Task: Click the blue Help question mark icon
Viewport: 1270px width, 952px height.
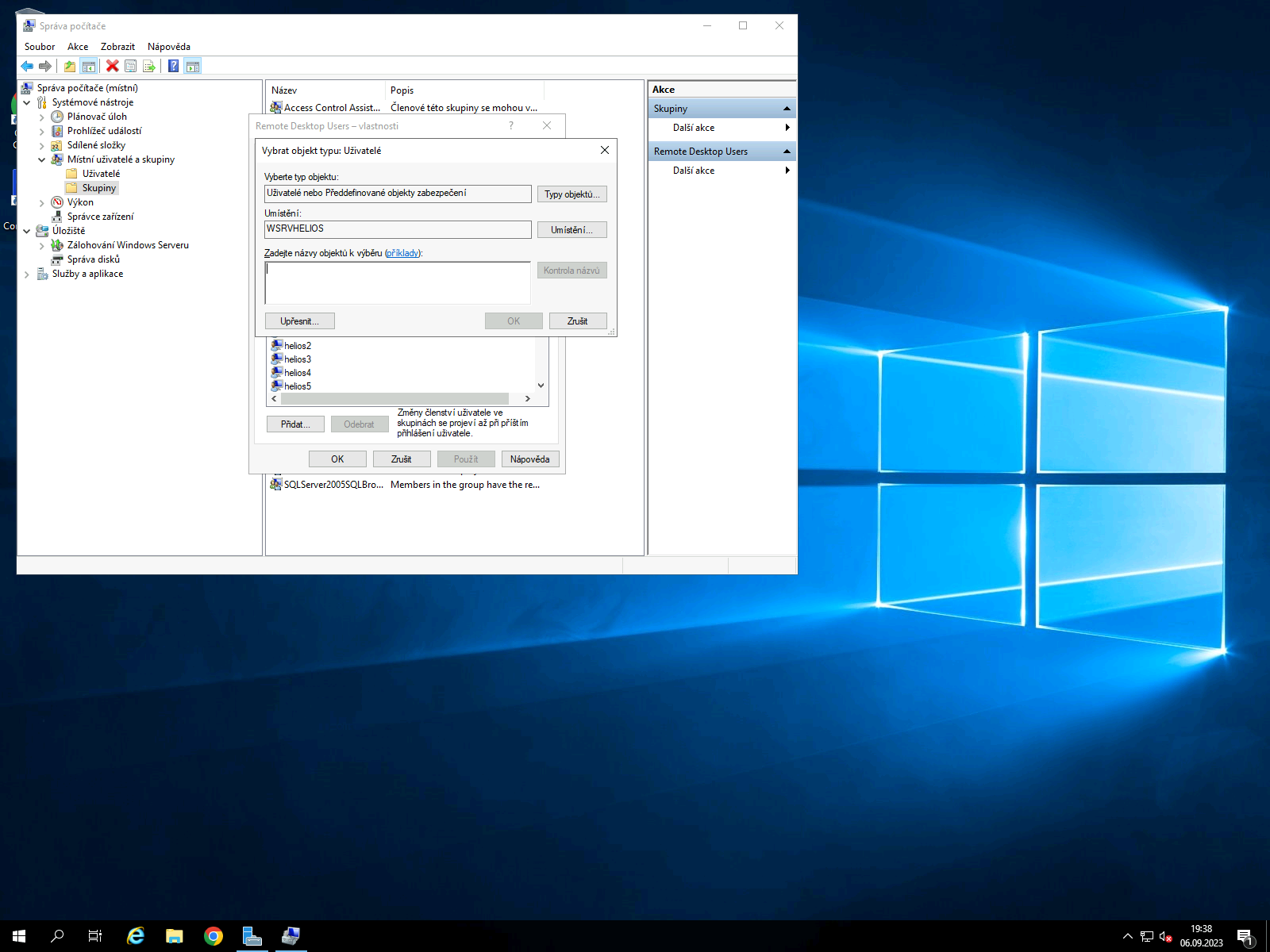Action: pos(173,67)
